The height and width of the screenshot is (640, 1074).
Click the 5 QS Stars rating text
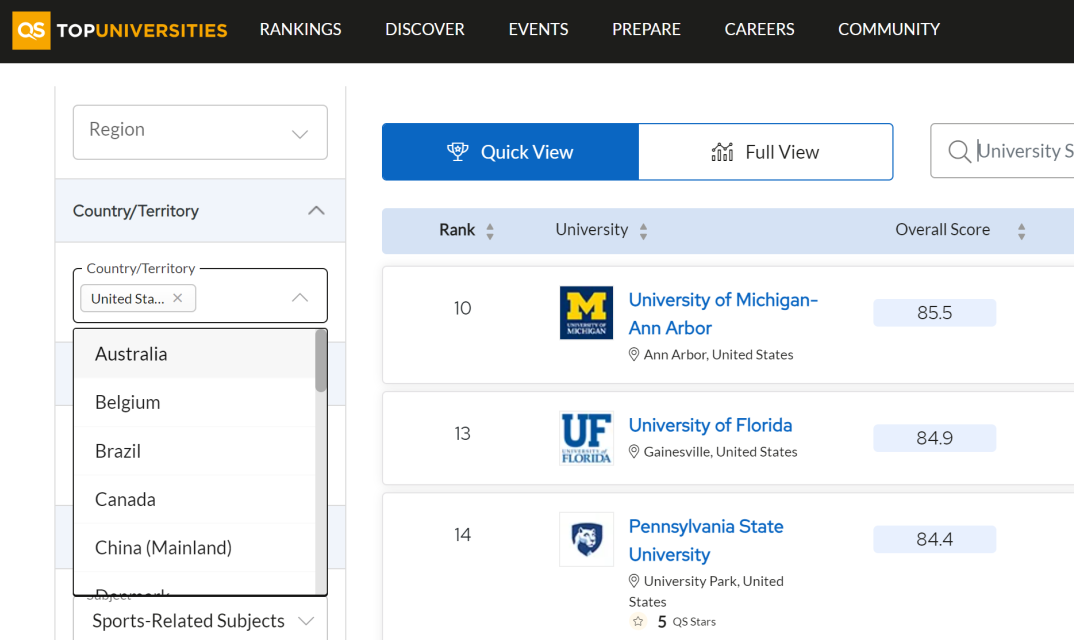[686, 621]
